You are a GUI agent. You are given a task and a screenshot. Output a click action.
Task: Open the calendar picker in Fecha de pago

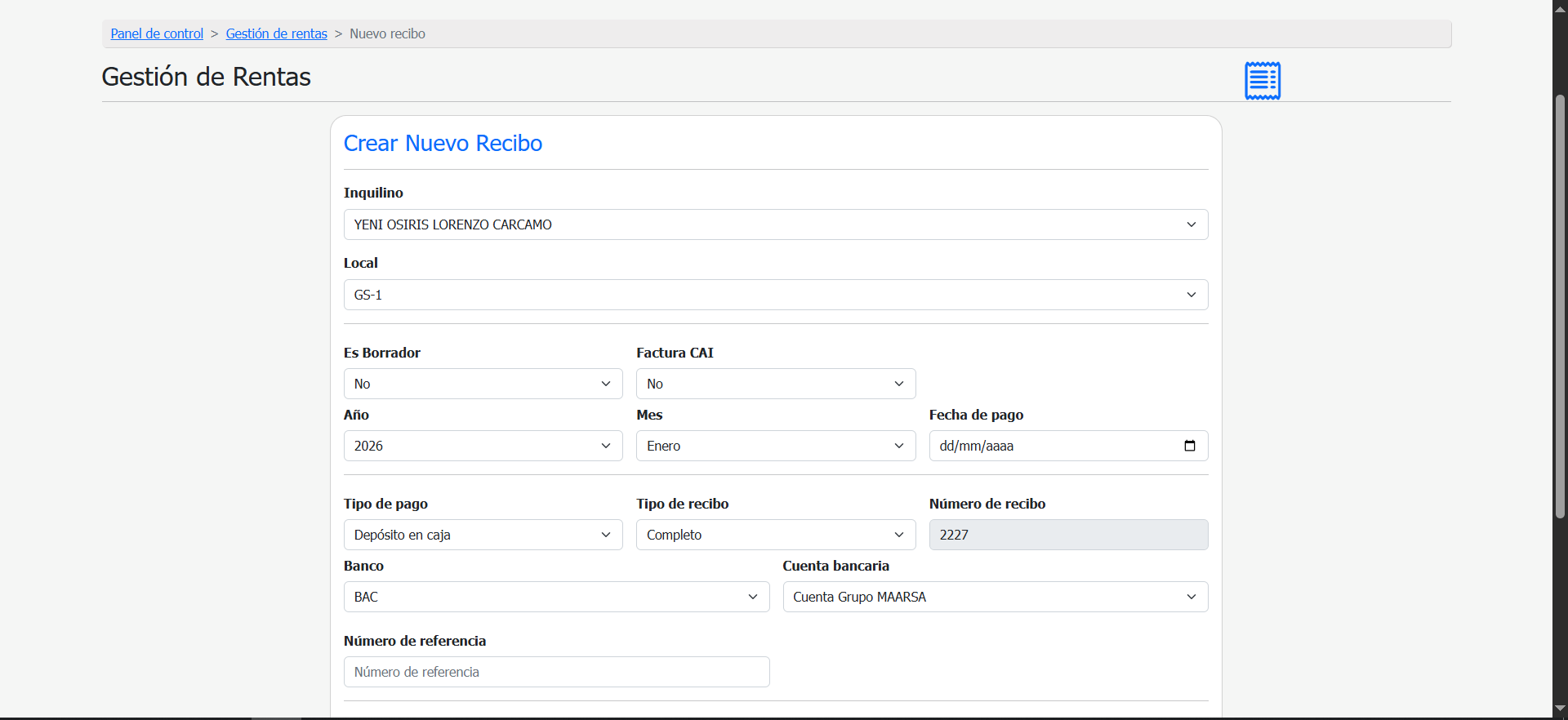click(x=1189, y=446)
